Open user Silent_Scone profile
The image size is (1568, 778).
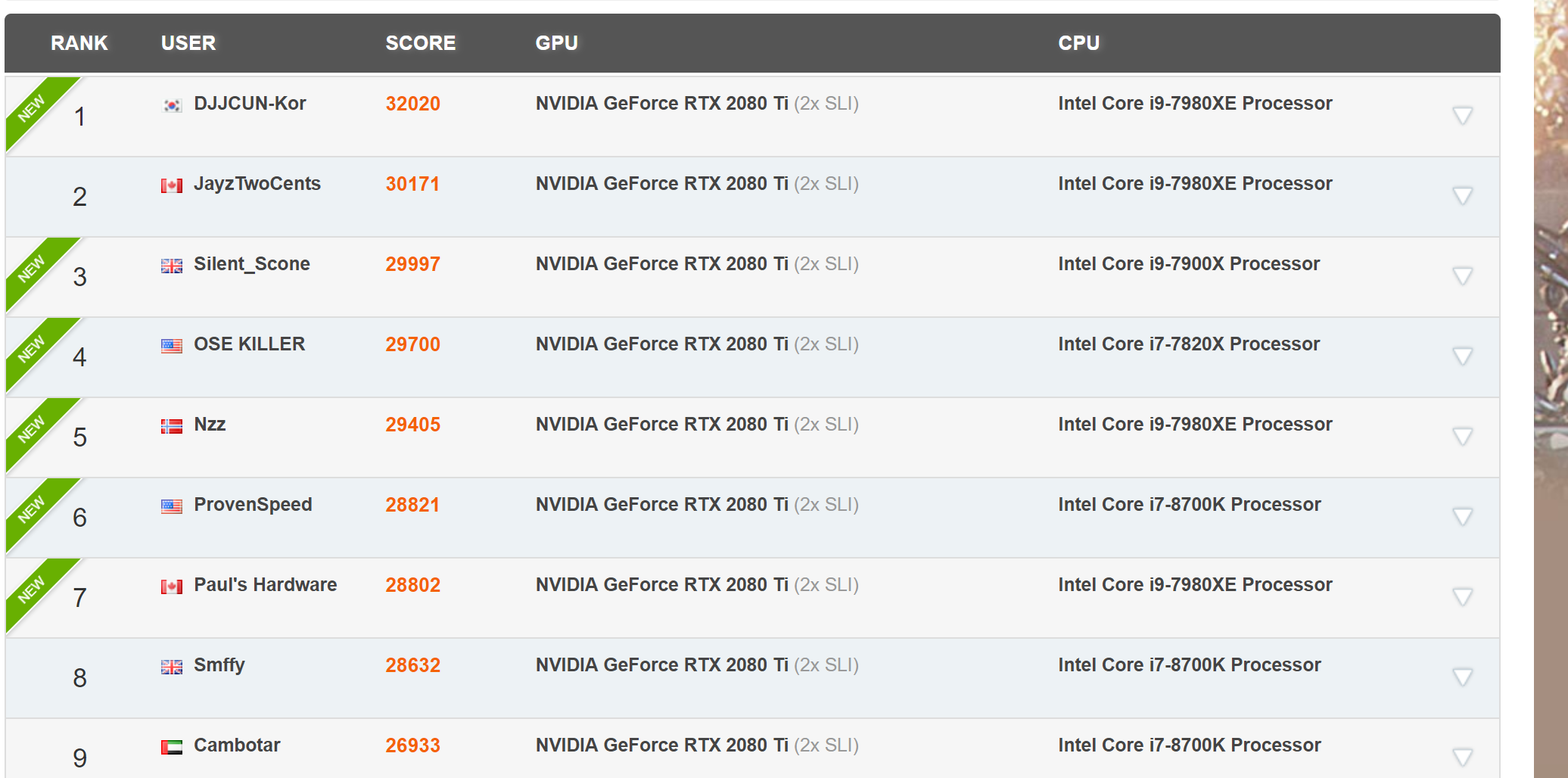[252, 264]
